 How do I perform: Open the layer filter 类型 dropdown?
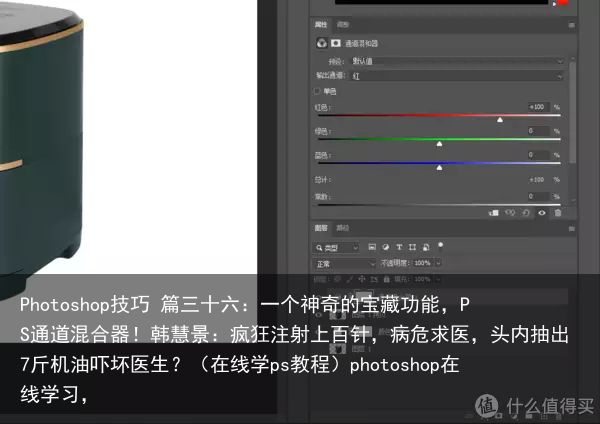[x=336, y=248]
